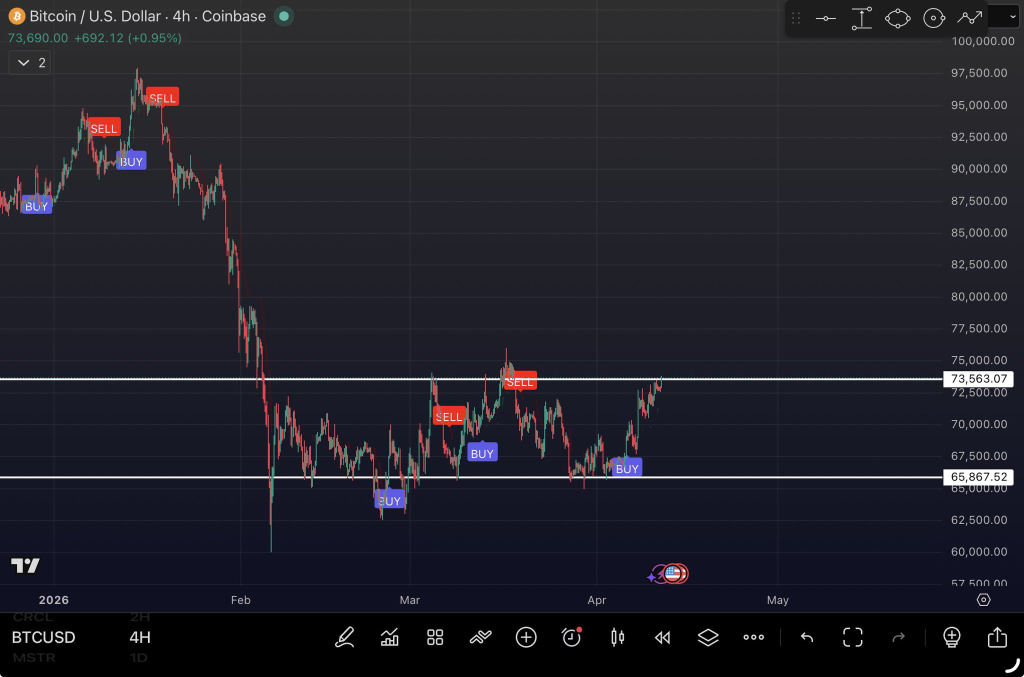This screenshot has width=1024, height=677.
Task: Click the 73,563.07 horizontal line price label
Action: coord(981,379)
